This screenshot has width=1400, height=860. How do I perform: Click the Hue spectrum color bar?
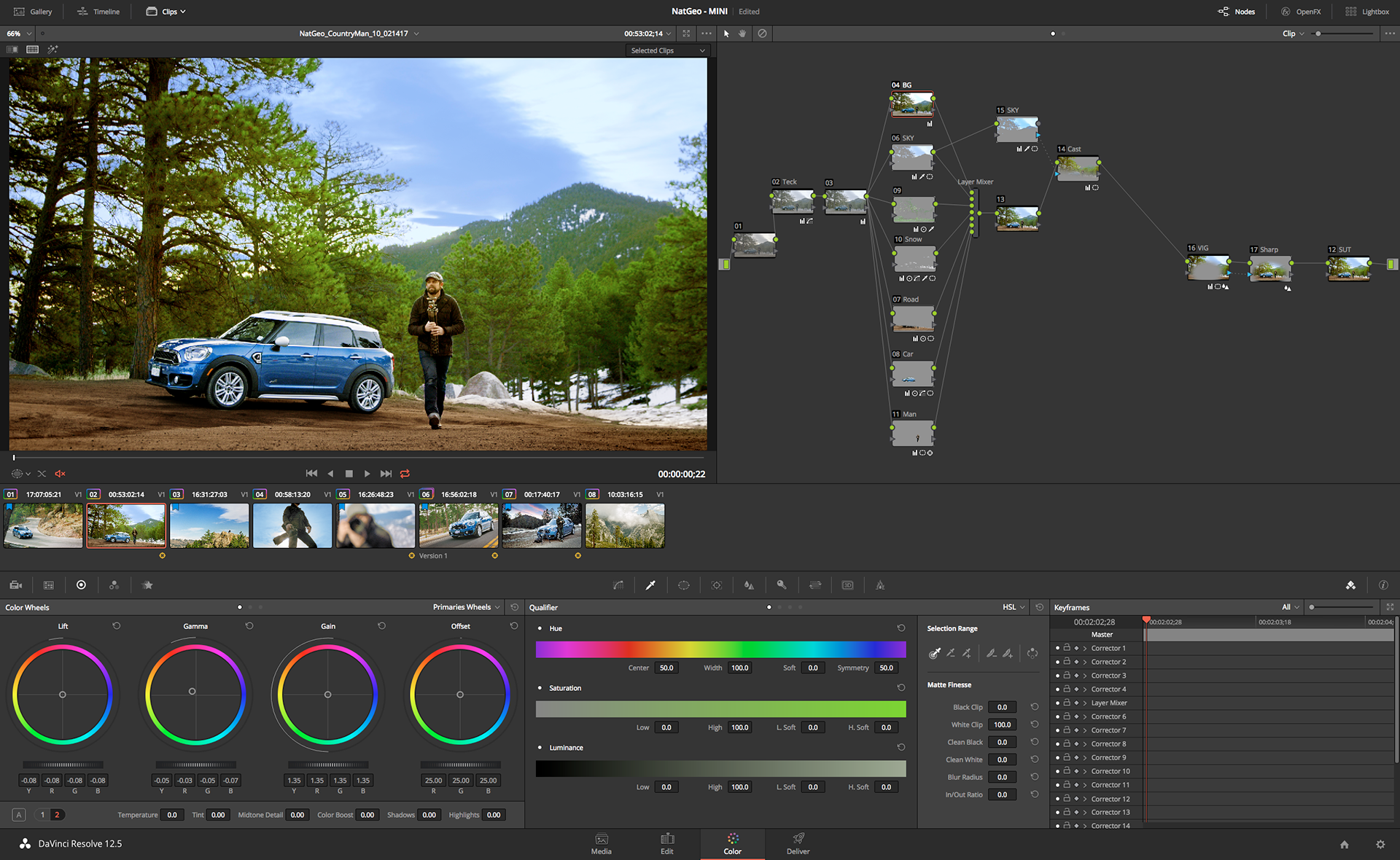(720, 649)
